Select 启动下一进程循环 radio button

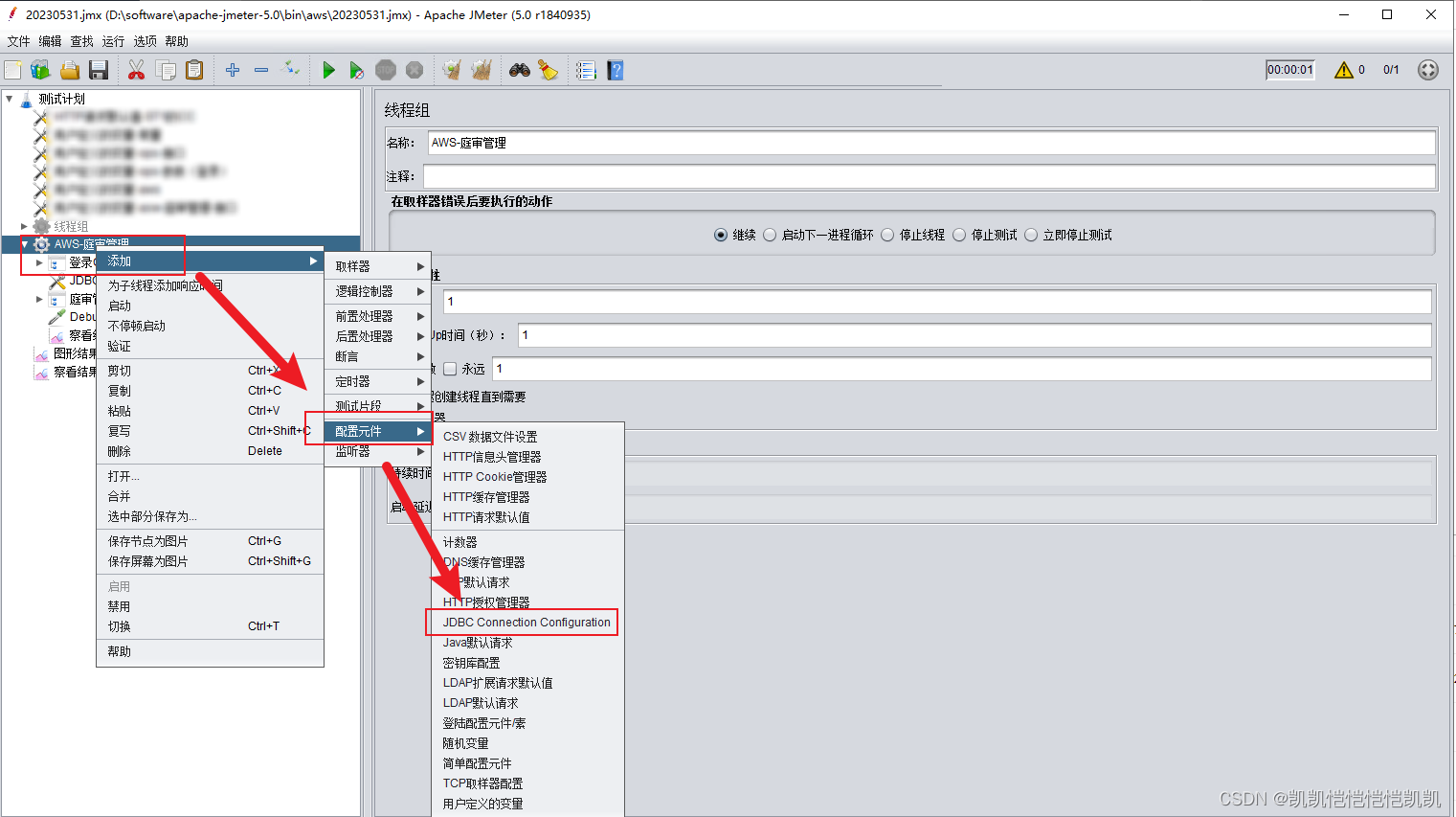770,235
